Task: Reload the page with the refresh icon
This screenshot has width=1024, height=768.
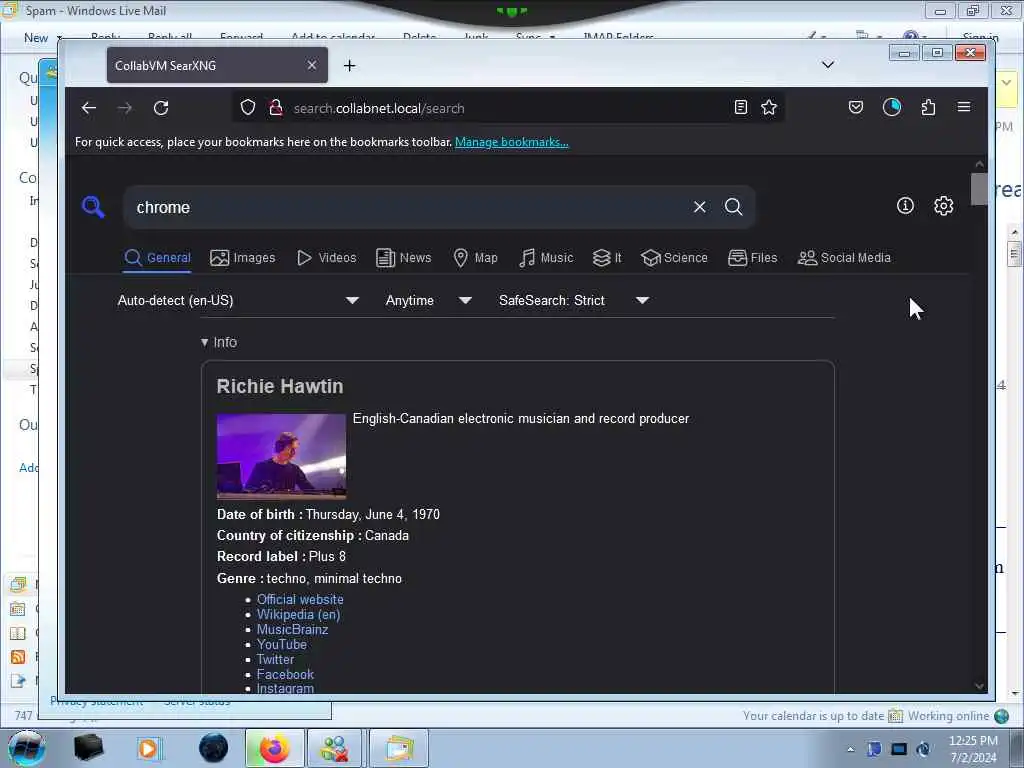Action: tap(161, 108)
